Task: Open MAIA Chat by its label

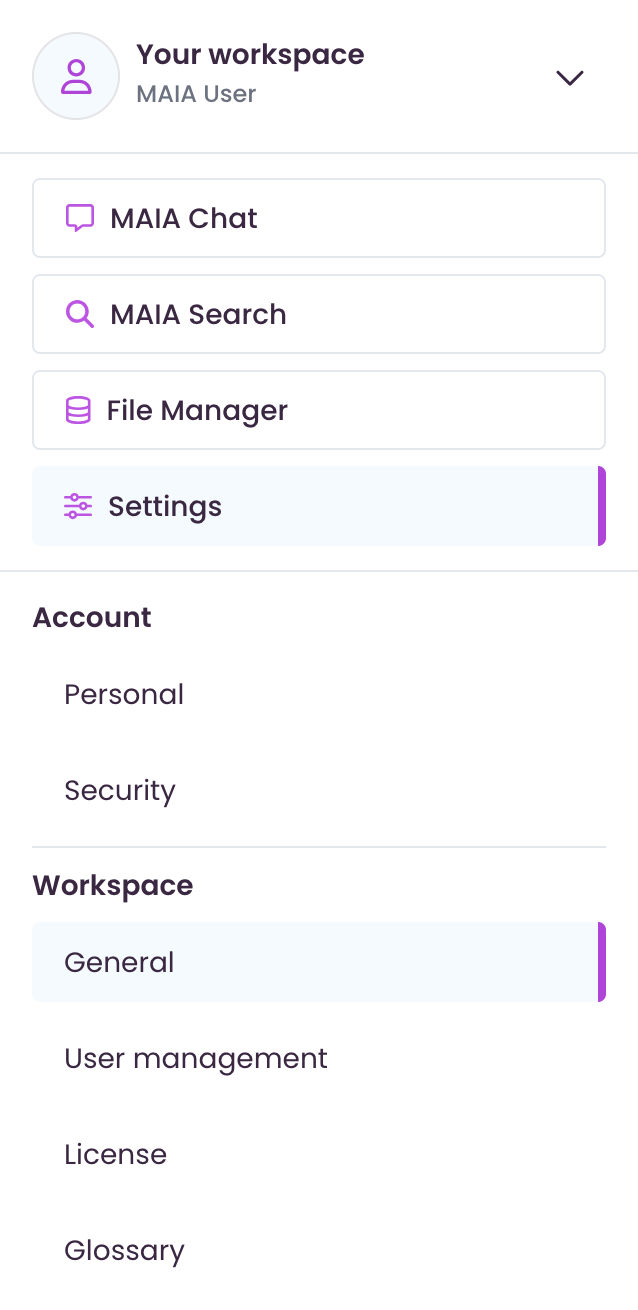Action: coord(184,218)
